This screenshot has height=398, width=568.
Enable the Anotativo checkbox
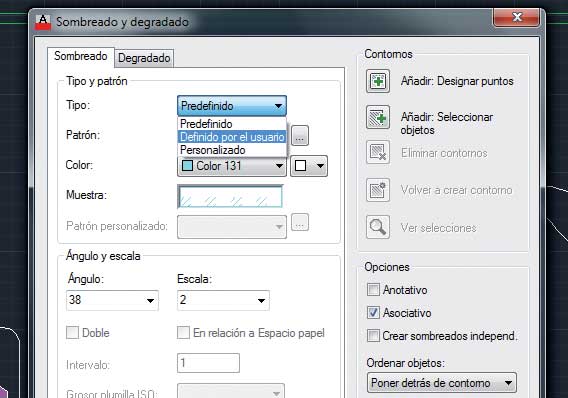[373, 290]
